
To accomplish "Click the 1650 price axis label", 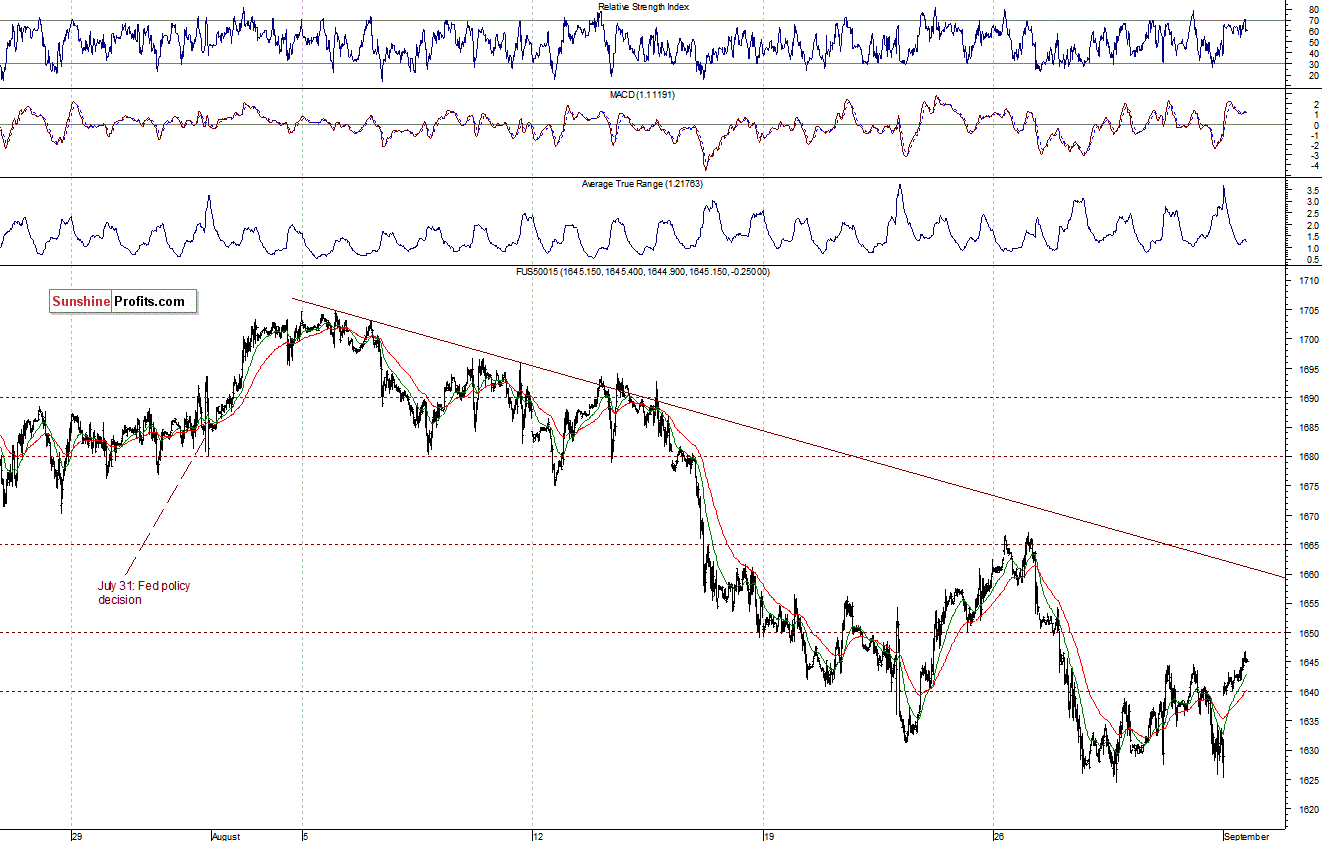I will [x=1308, y=634].
